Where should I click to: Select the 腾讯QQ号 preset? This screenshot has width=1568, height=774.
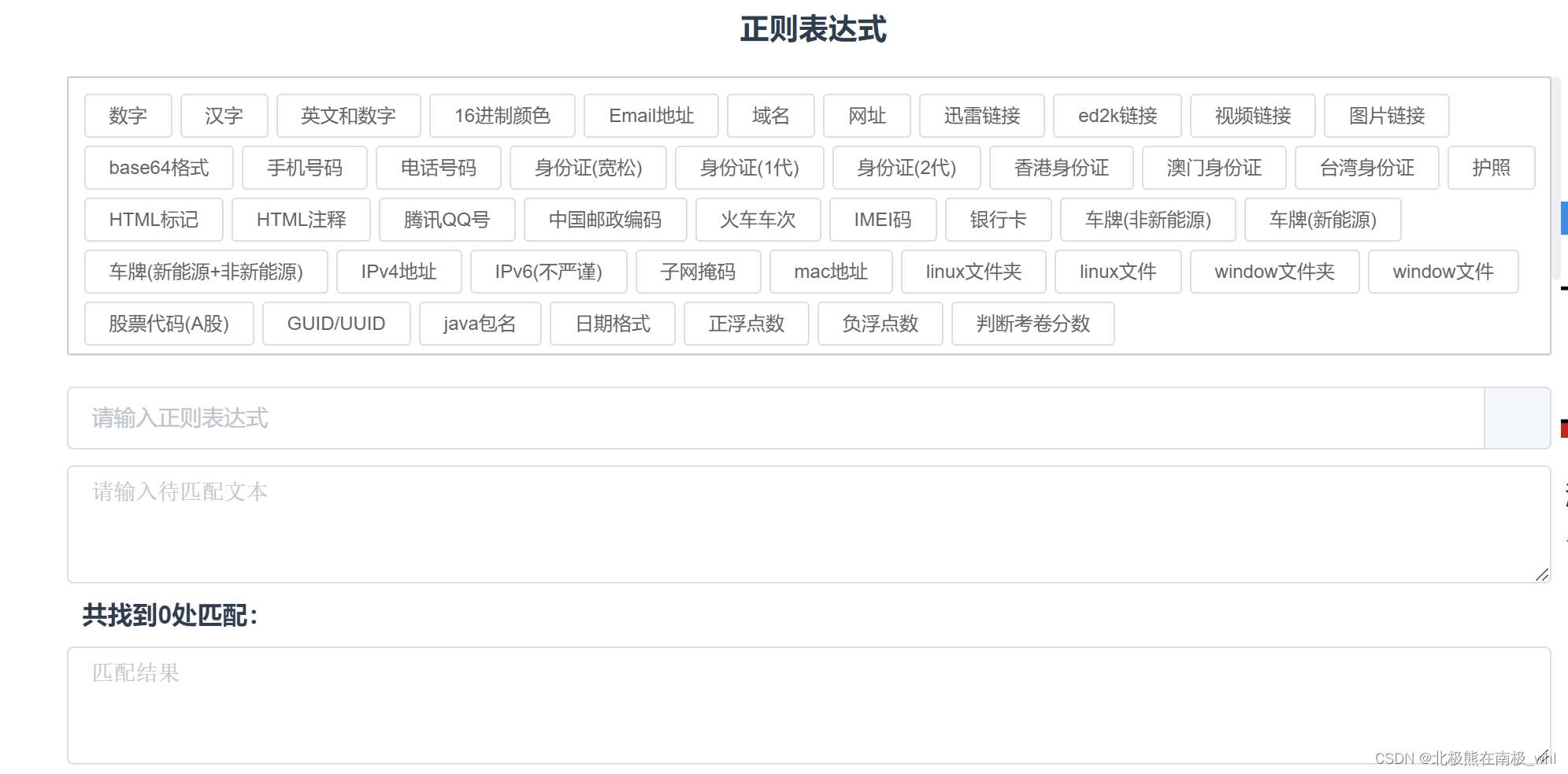click(x=447, y=219)
